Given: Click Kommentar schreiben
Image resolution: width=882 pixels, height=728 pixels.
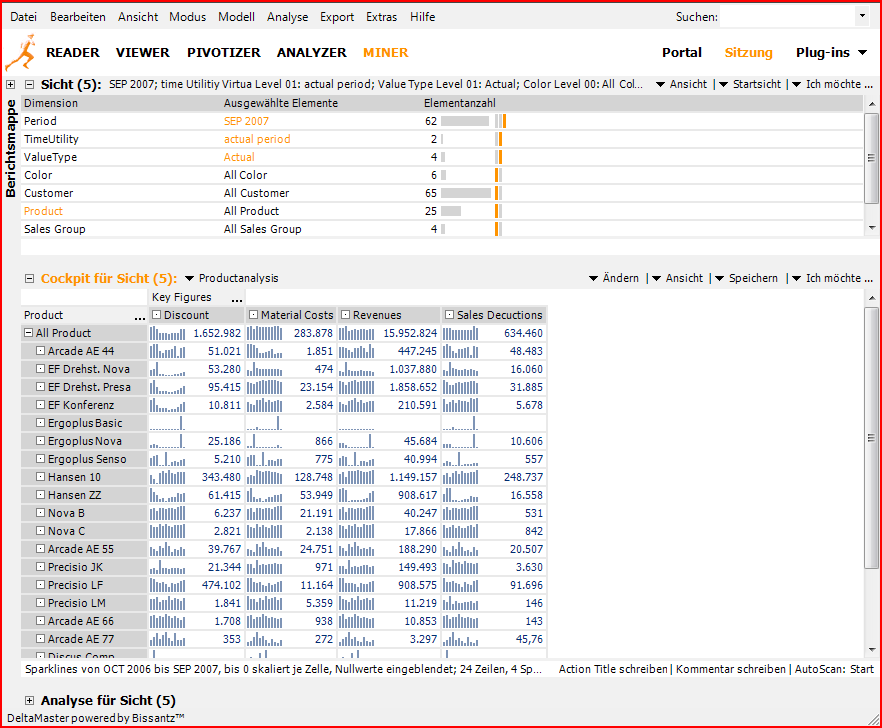Looking at the screenshot, I should pyautogui.click(x=731, y=669).
